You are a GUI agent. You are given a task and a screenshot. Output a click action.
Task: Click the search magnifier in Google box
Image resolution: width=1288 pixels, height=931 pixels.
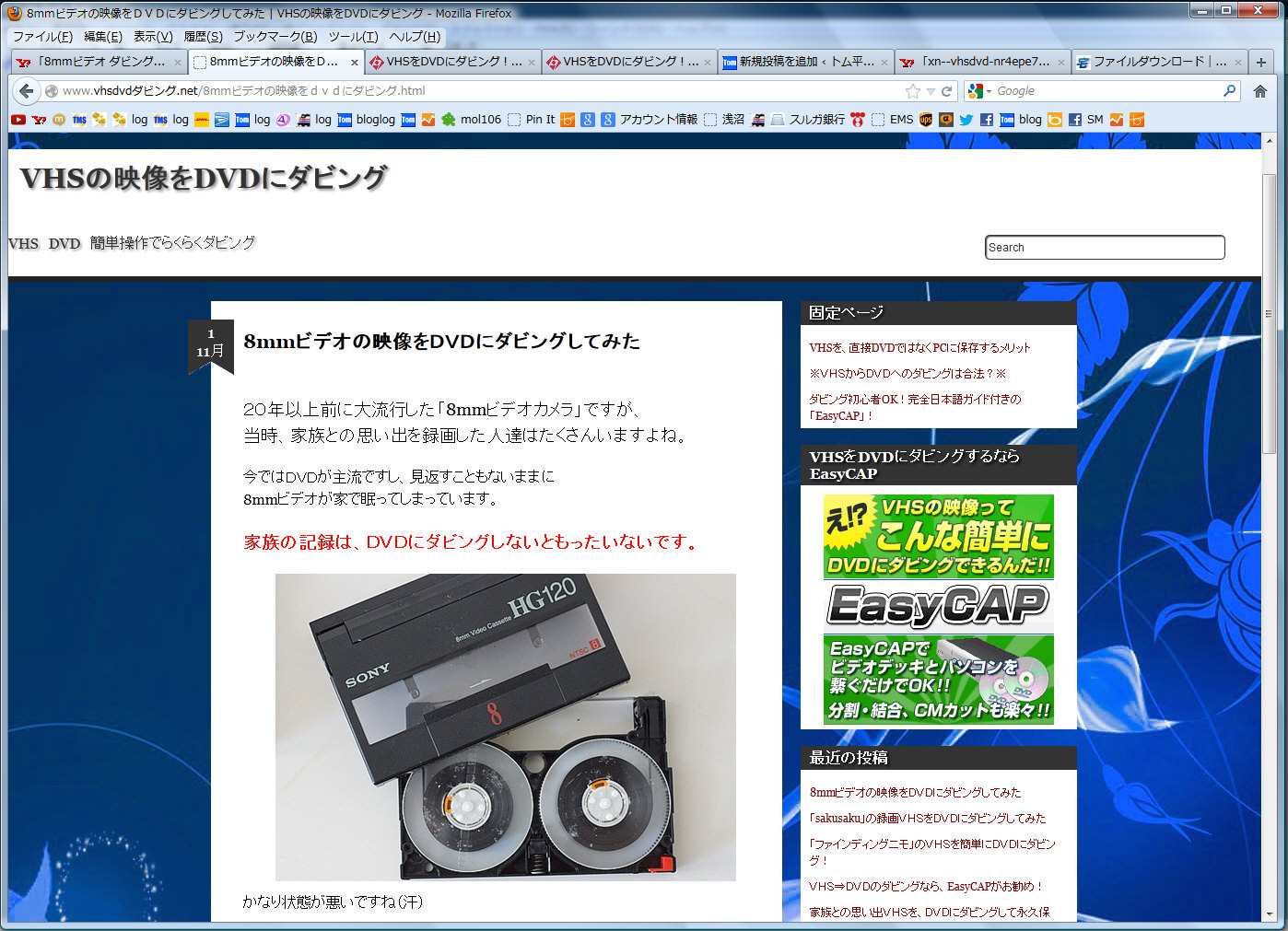click(x=1229, y=91)
